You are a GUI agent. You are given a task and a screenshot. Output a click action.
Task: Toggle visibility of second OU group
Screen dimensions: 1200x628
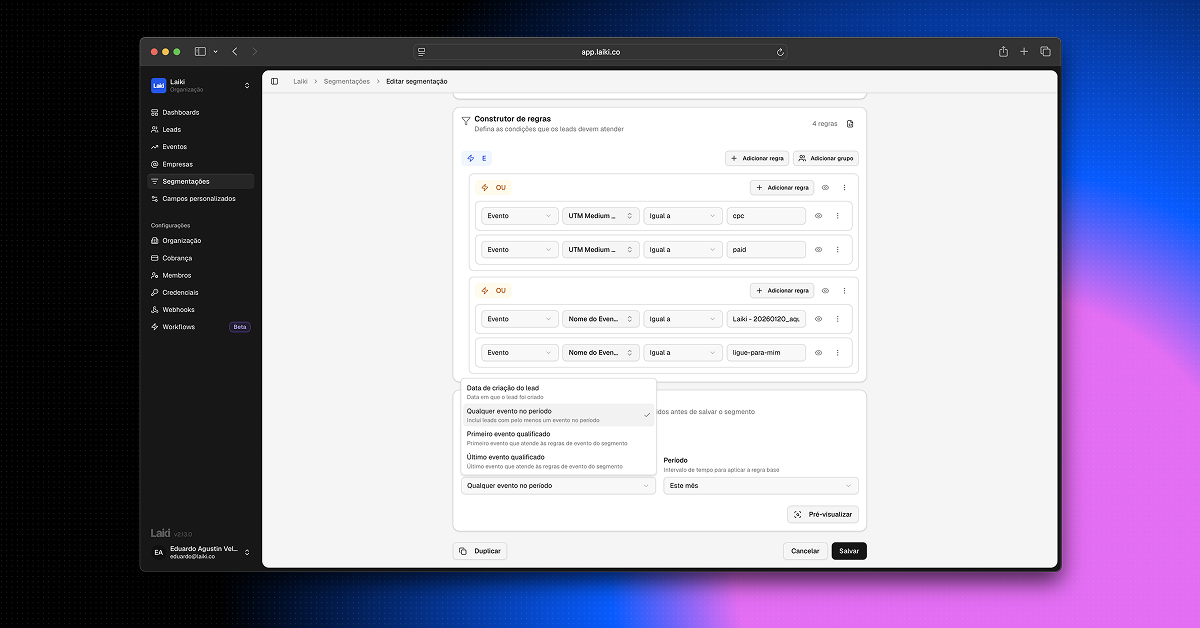coord(826,290)
